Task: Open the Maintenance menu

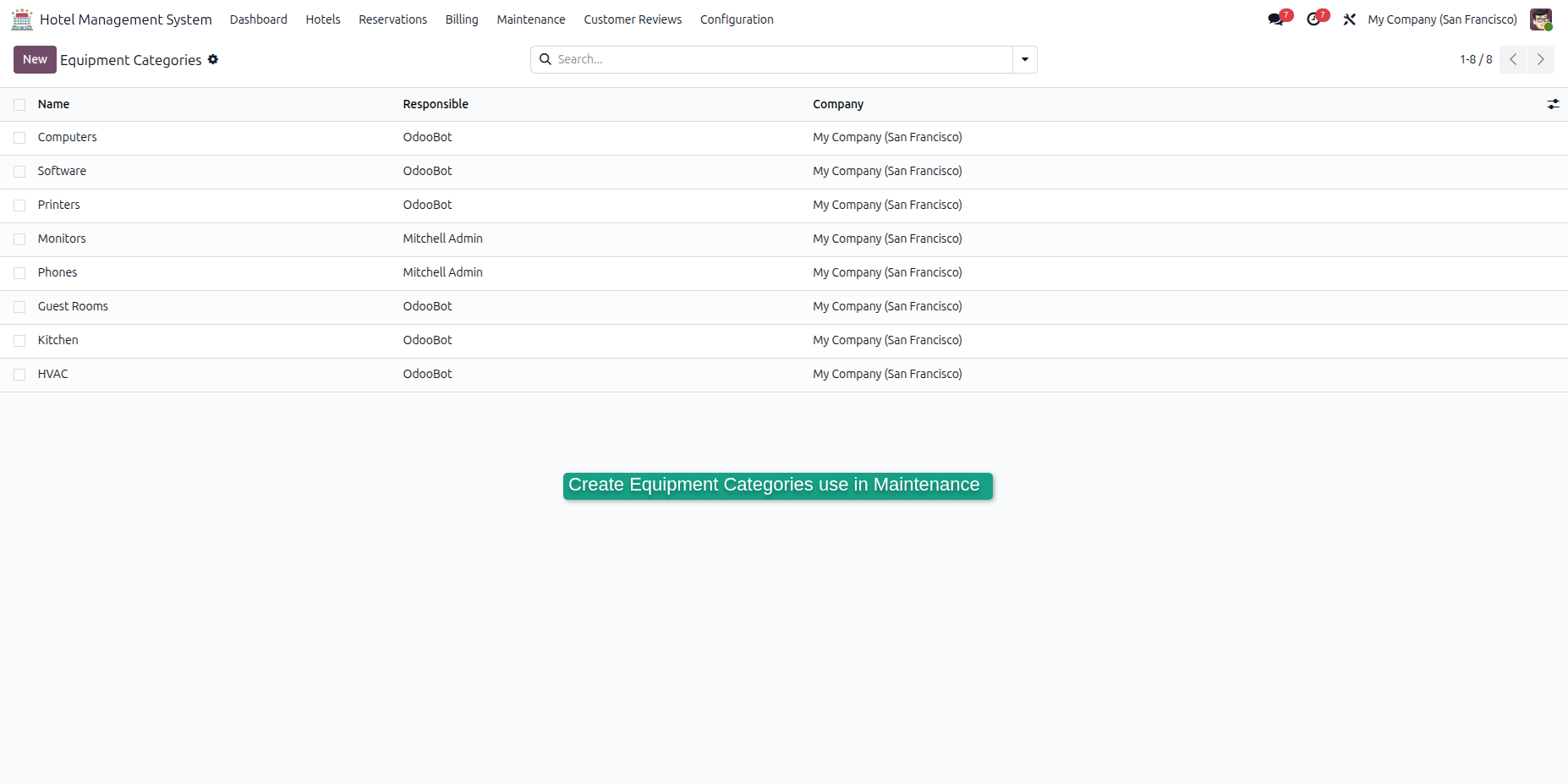Action: pyautogui.click(x=531, y=19)
